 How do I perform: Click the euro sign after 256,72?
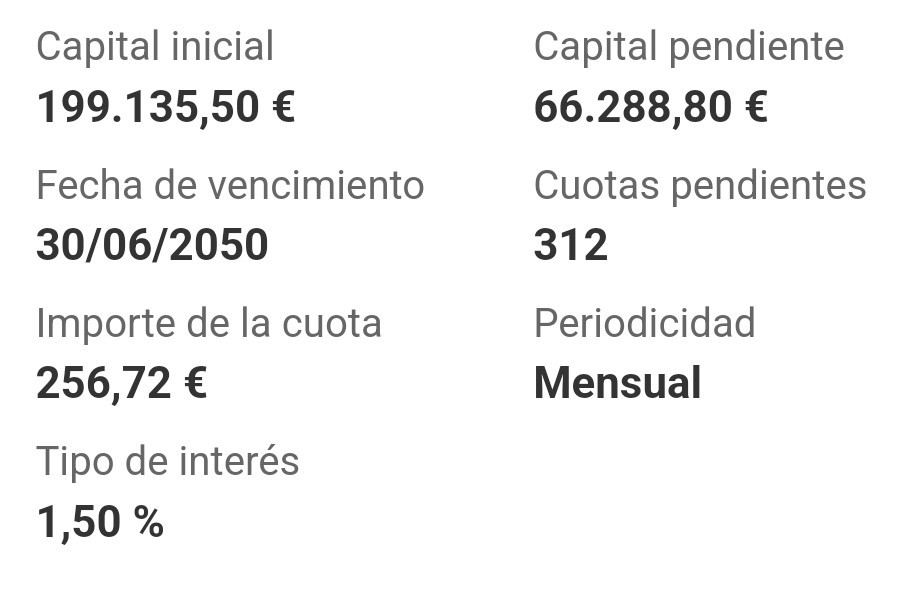(196, 383)
